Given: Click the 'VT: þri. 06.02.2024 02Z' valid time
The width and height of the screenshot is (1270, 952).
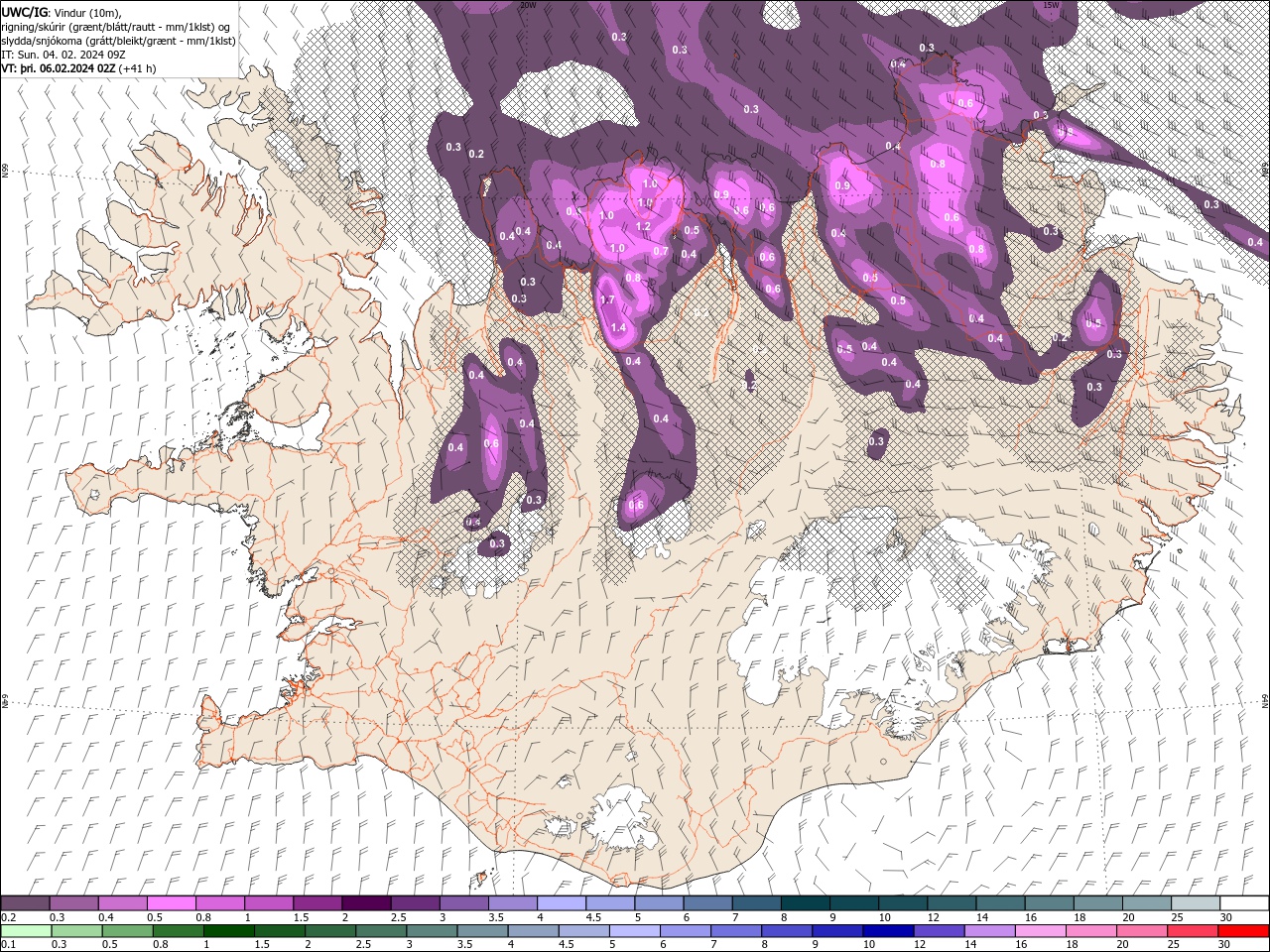Looking at the screenshot, I should point(61,68).
